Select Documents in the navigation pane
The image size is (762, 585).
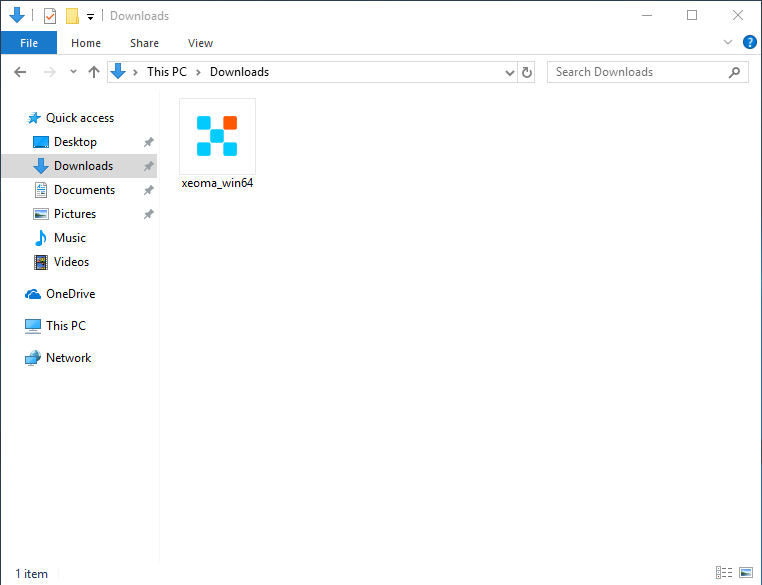[84, 190]
